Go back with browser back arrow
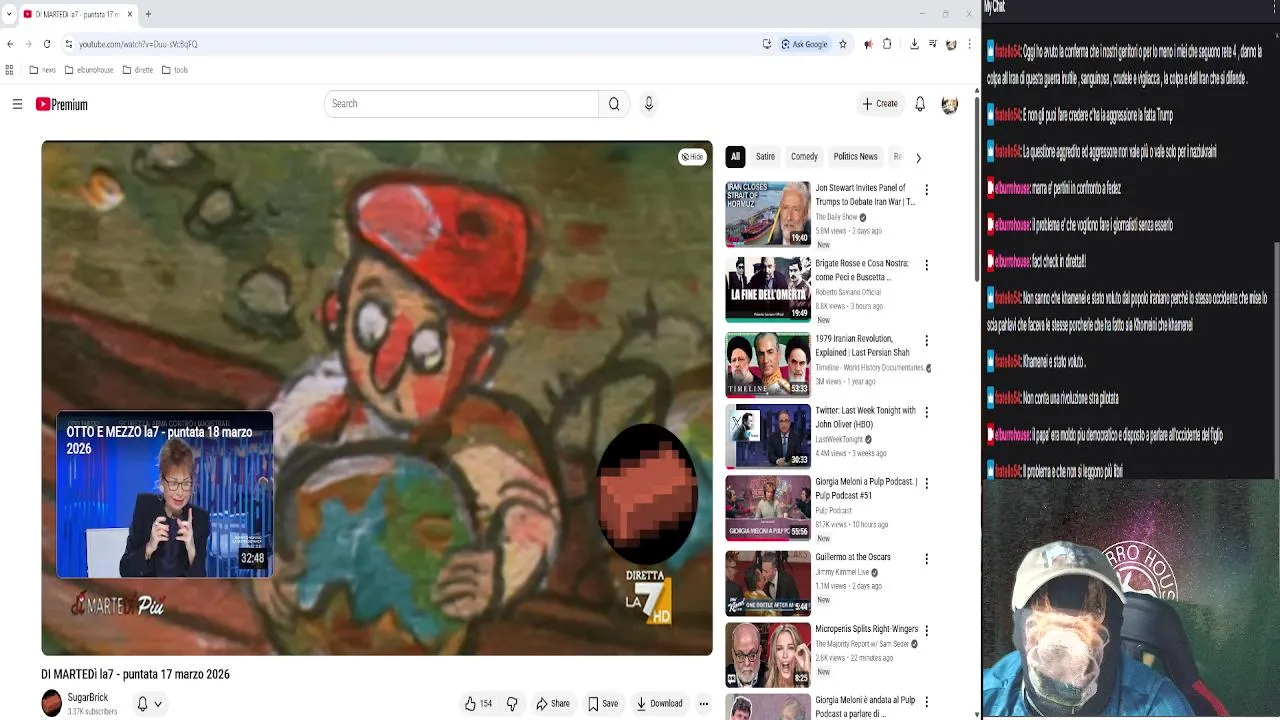This screenshot has height=720, width=1280. [x=10, y=44]
